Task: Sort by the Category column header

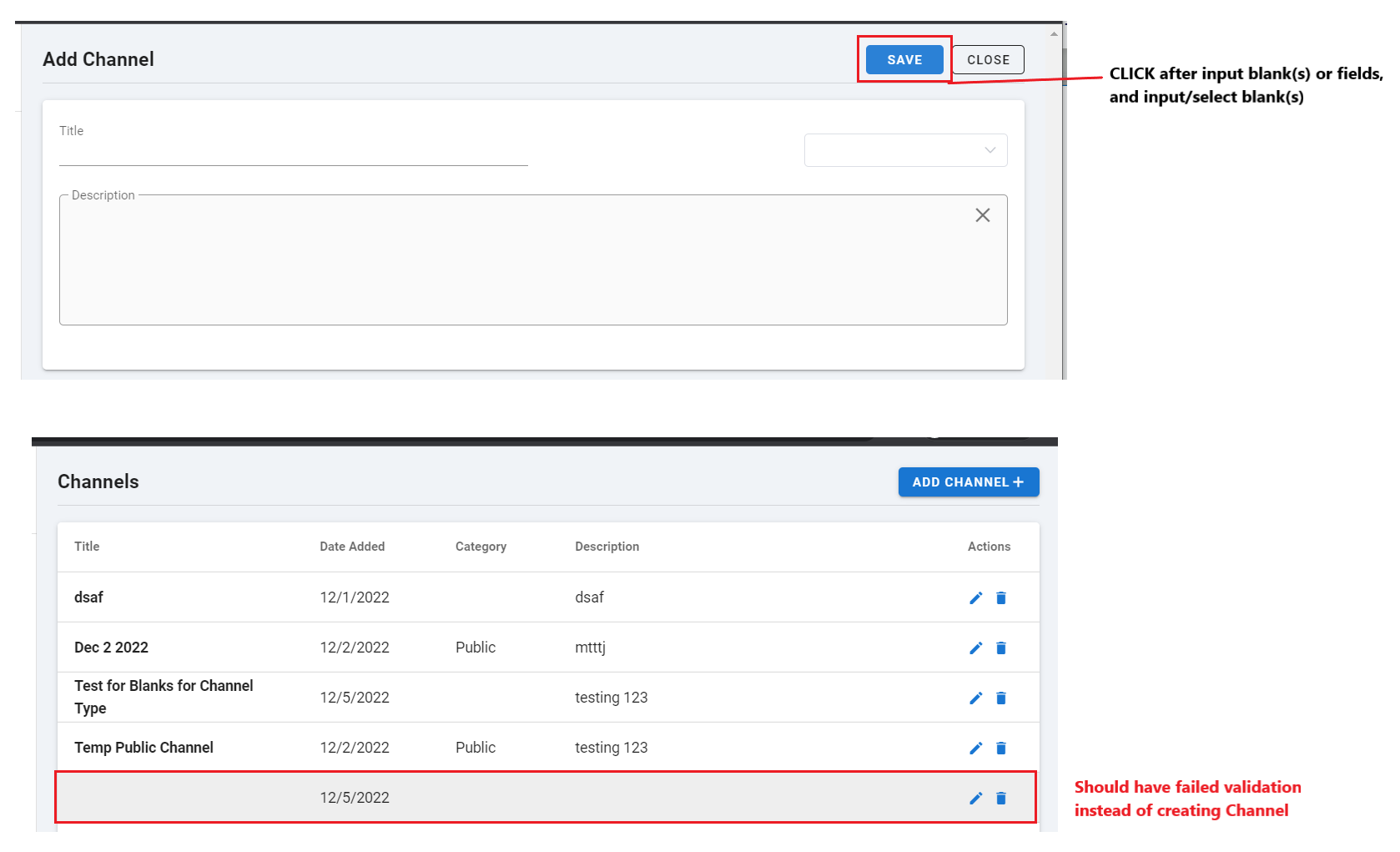Action: [481, 547]
